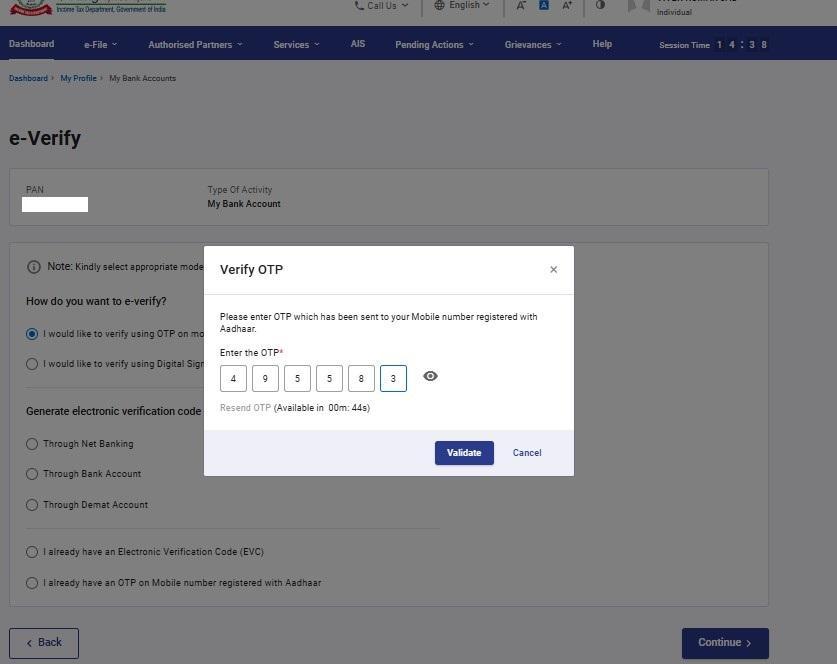
Task: Click the first OTP digit box
Action: pyautogui.click(x=233, y=379)
